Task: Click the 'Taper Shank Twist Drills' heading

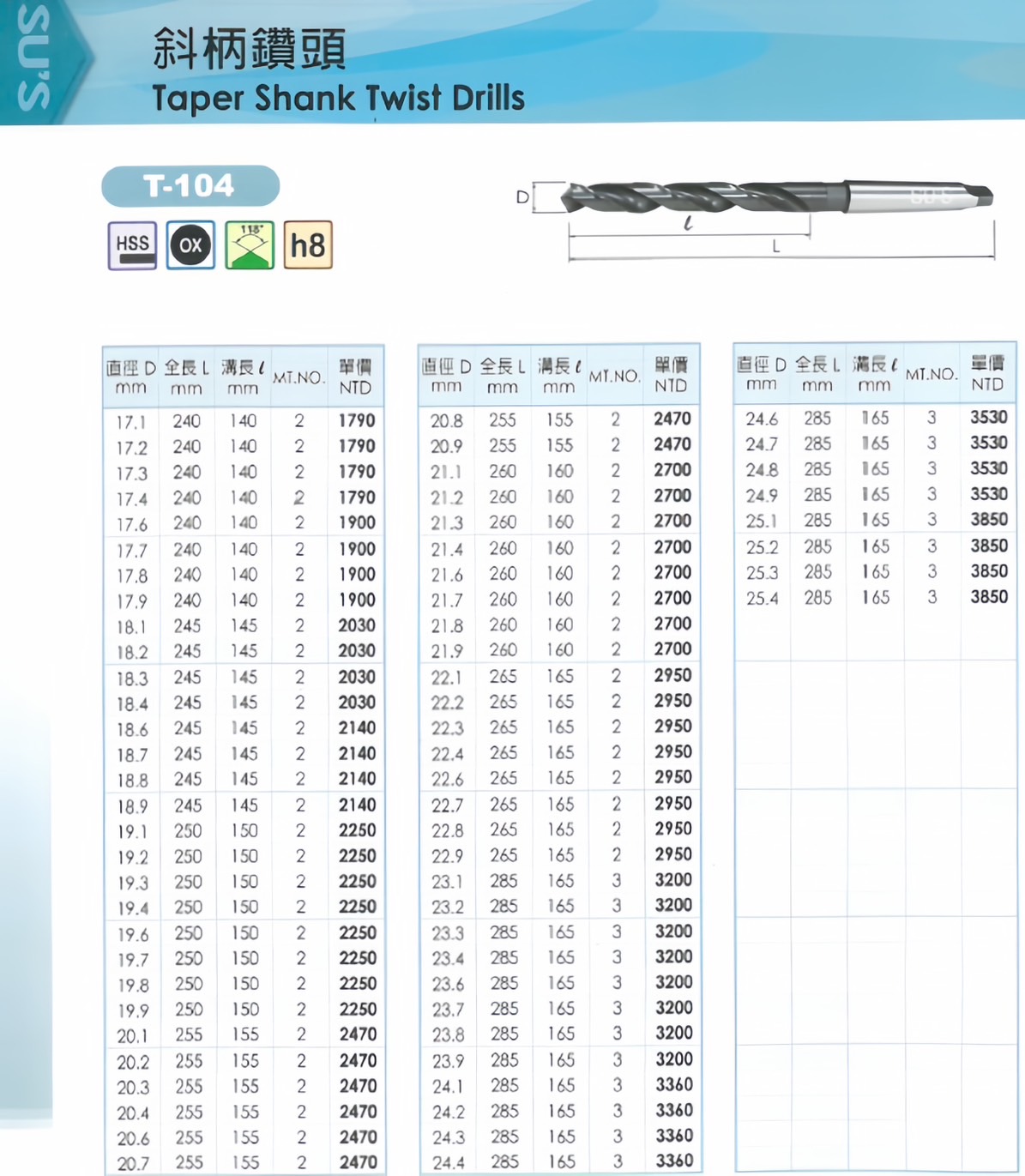Action: pyautogui.click(x=338, y=98)
